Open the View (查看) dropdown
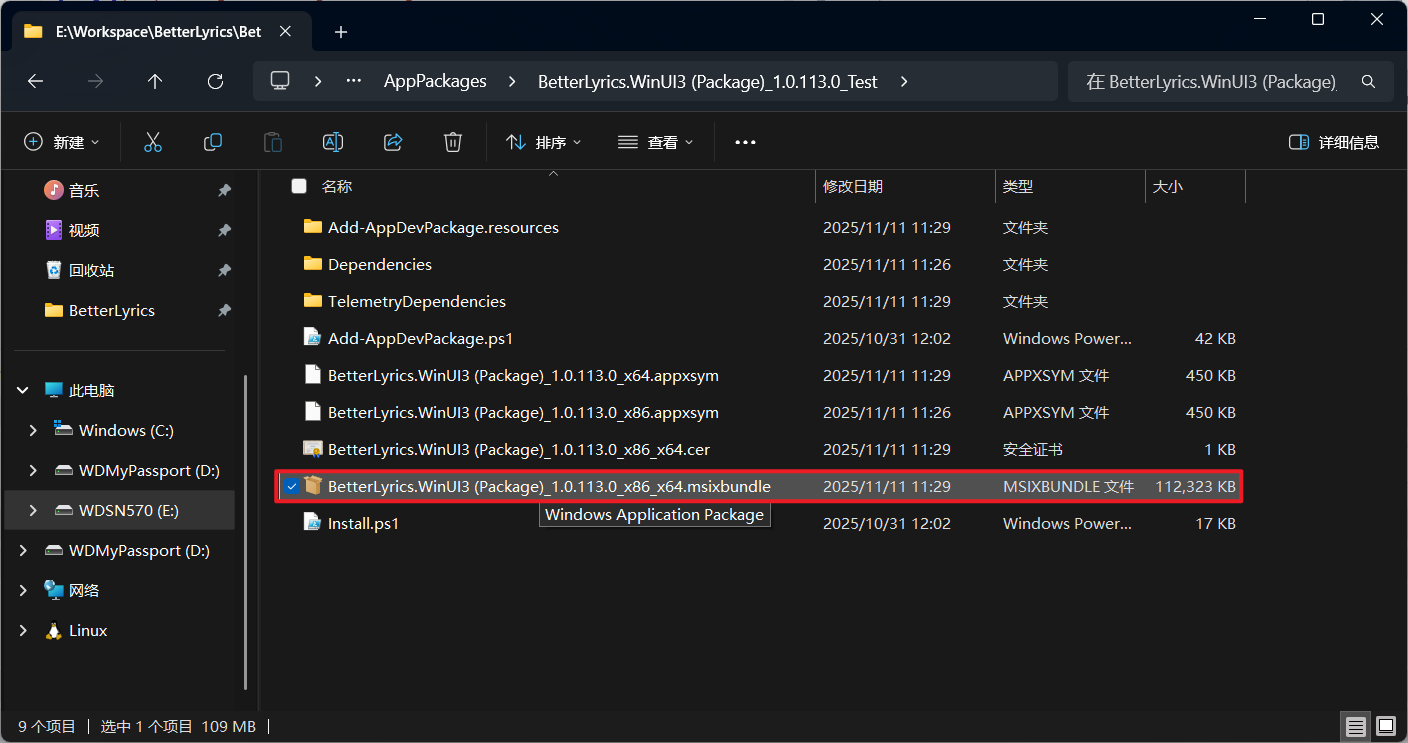Image resolution: width=1408 pixels, height=743 pixels. coord(656,142)
